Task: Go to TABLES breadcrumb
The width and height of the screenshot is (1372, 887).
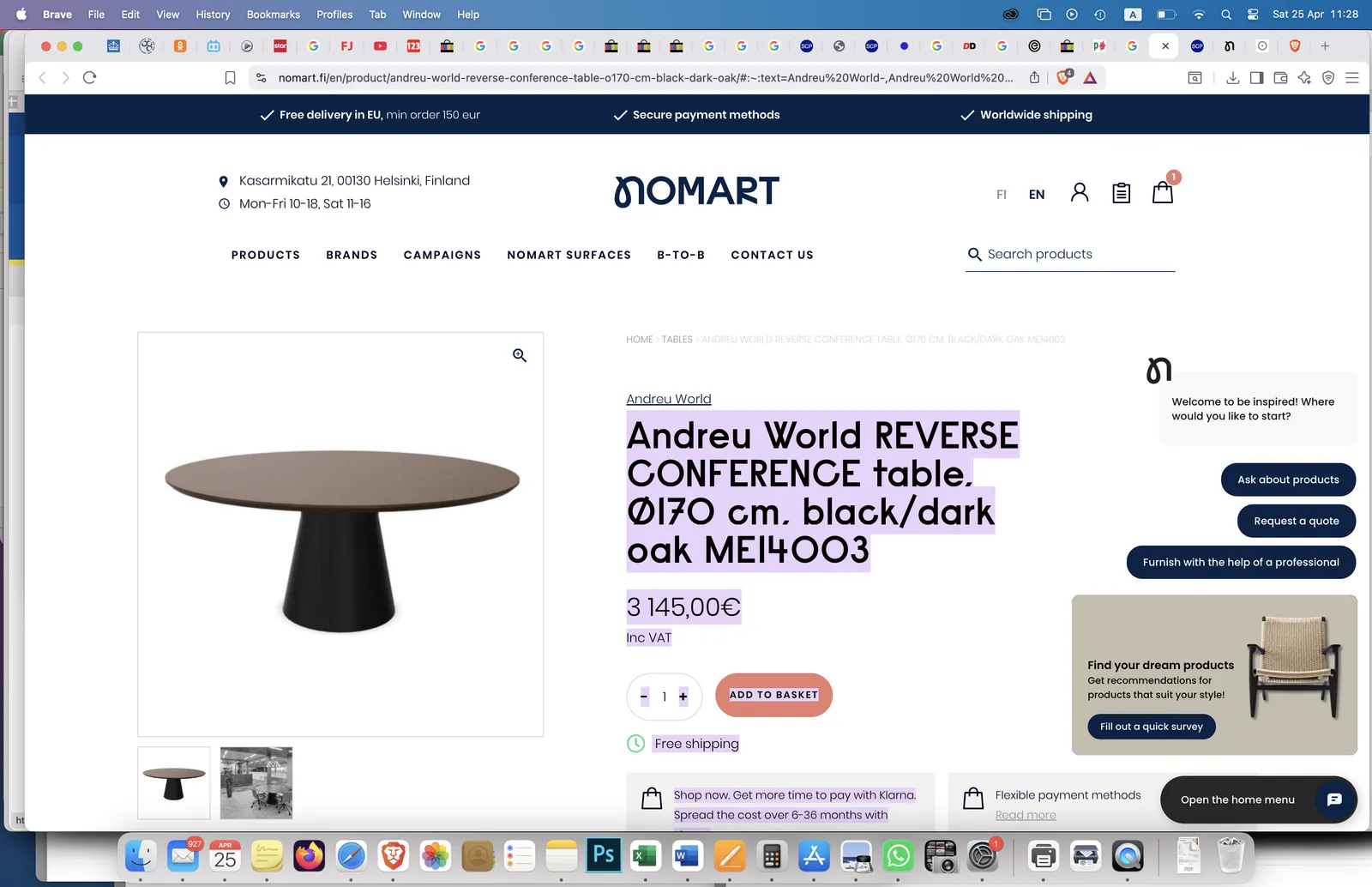Action: click(677, 340)
